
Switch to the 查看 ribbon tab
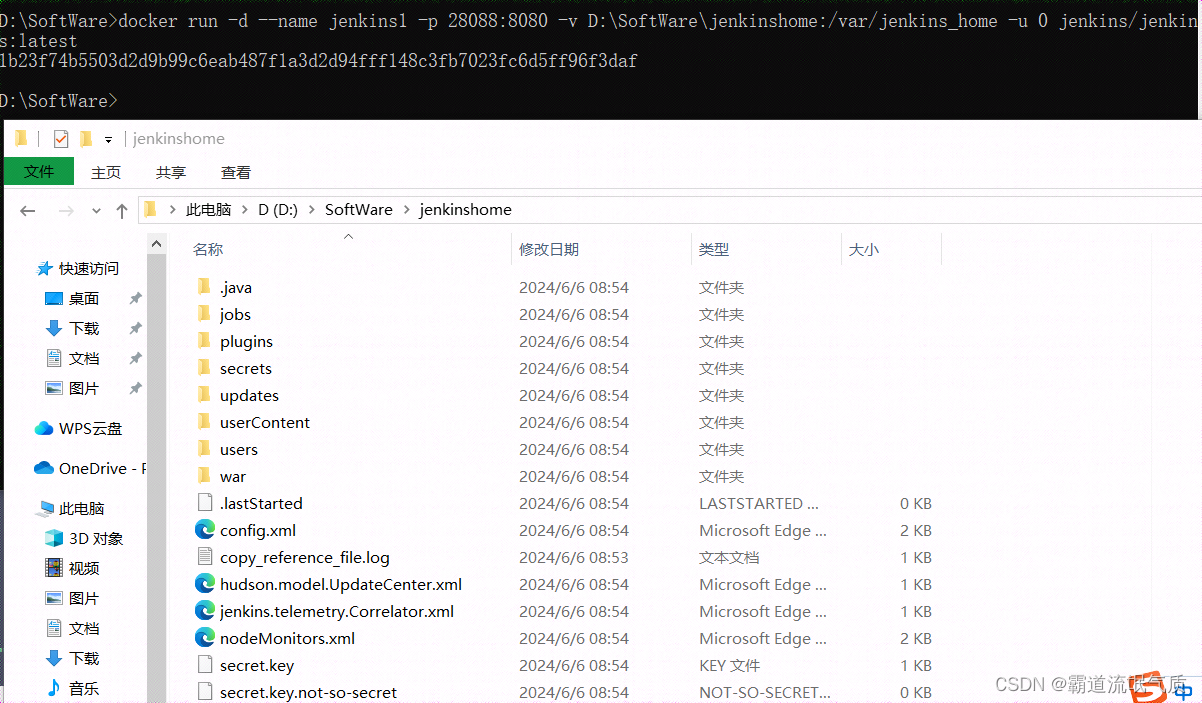(x=235, y=172)
